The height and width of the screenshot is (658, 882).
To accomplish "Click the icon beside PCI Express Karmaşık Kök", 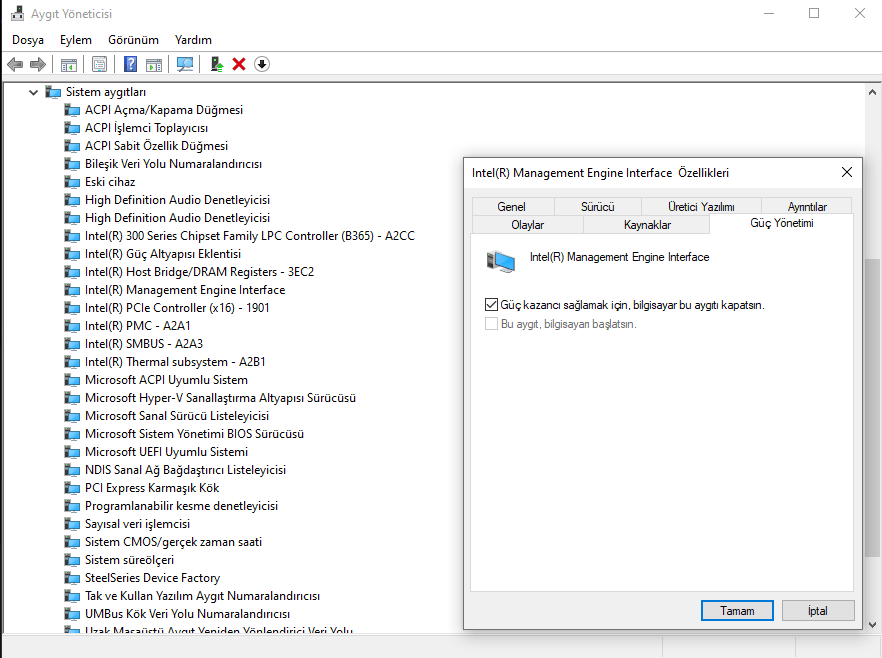I will (72, 488).
